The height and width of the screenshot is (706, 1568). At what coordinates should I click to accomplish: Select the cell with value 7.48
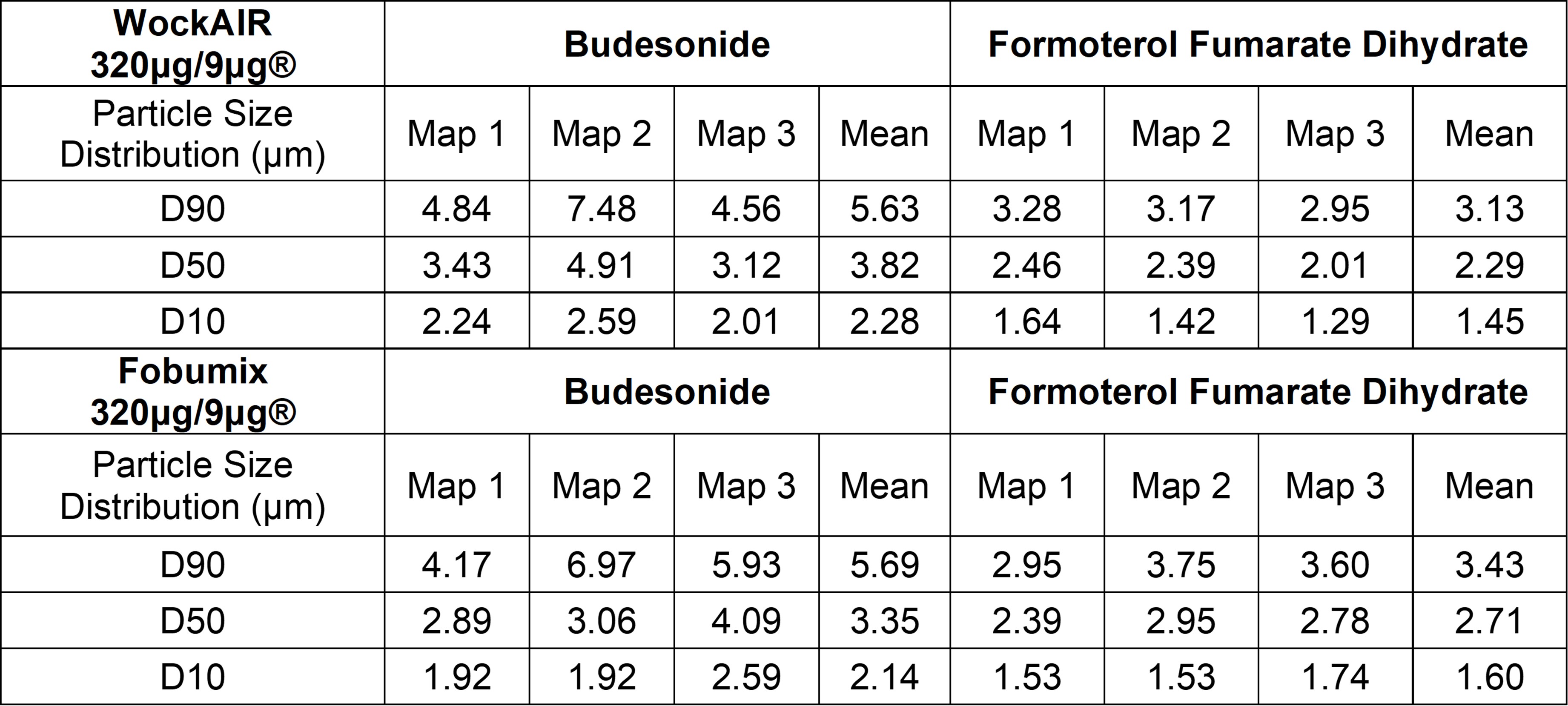point(602,209)
